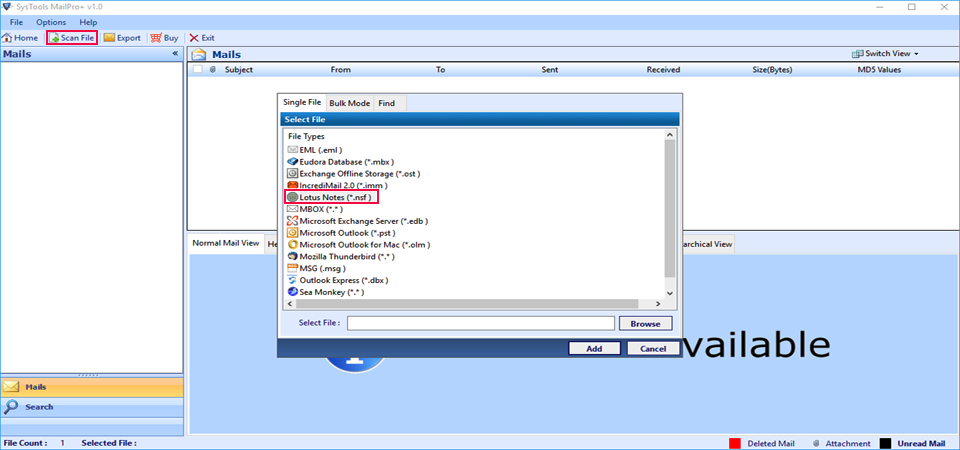
Task: Select Mozilla Thunderbird (*.*) type
Action: click(341, 257)
